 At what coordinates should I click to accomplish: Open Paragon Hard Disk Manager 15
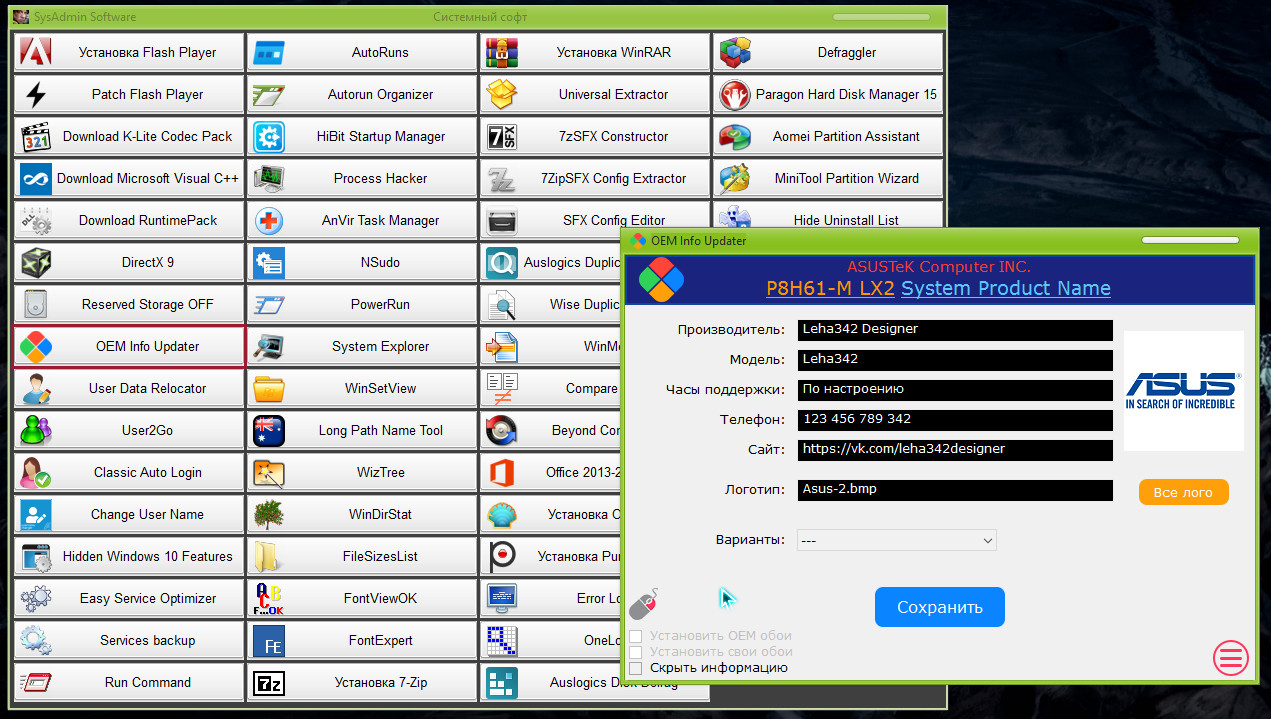click(x=828, y=95)
